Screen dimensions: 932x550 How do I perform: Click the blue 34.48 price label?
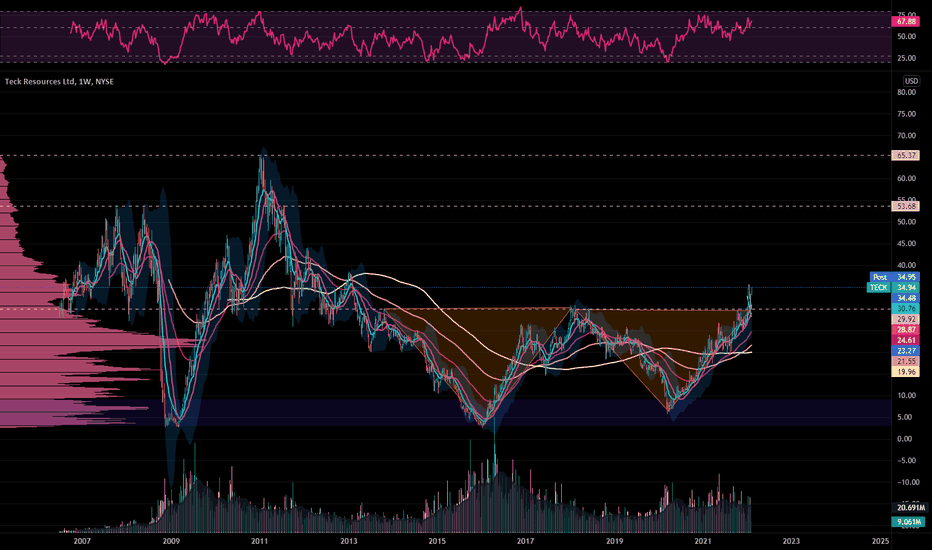pos(905,298)
